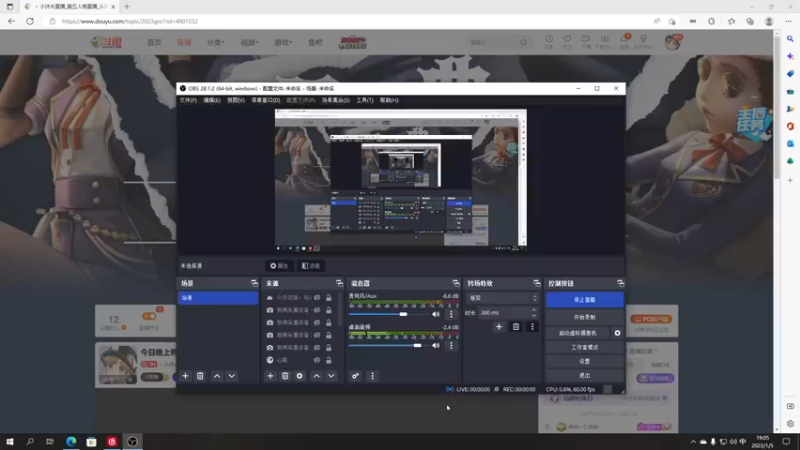Open OBS 设置 settings button

tap(585, 361)
